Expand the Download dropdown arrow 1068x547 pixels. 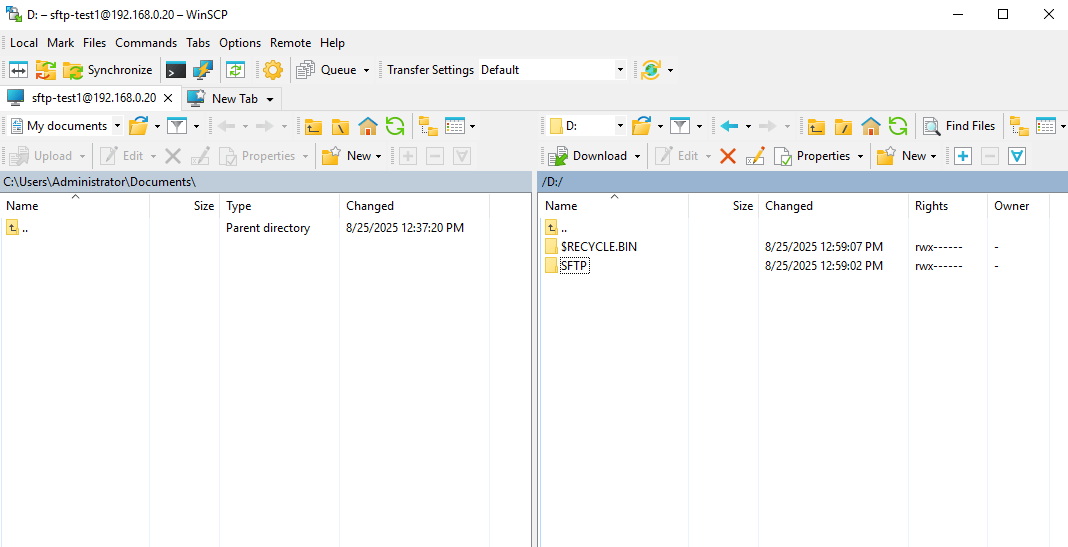[638, 157]
